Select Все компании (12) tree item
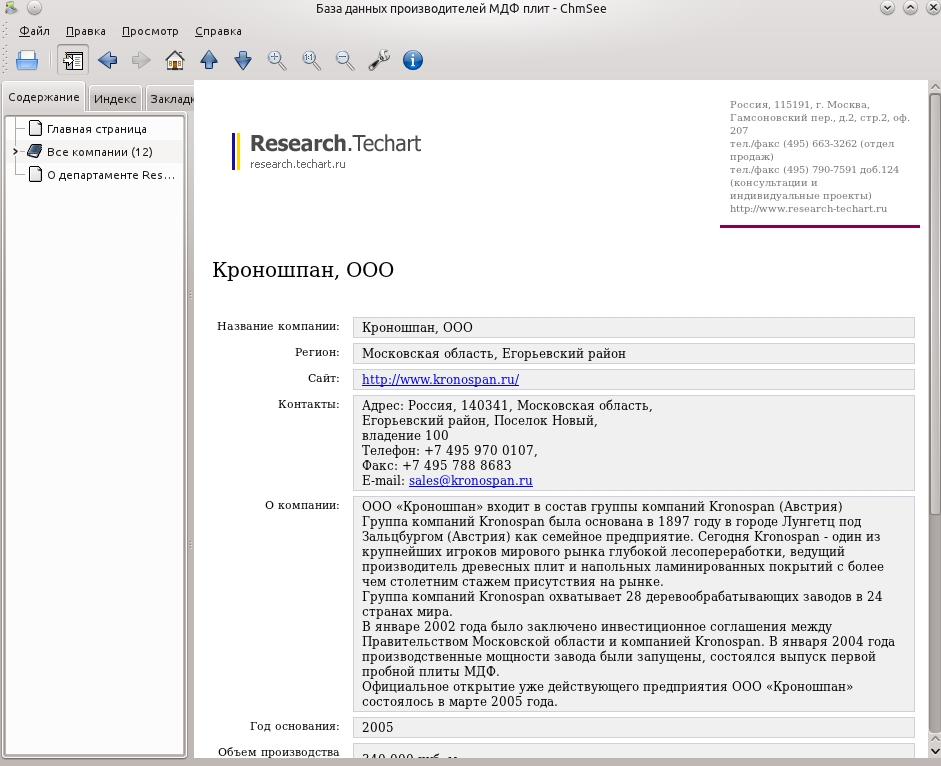 coord(100,152)
